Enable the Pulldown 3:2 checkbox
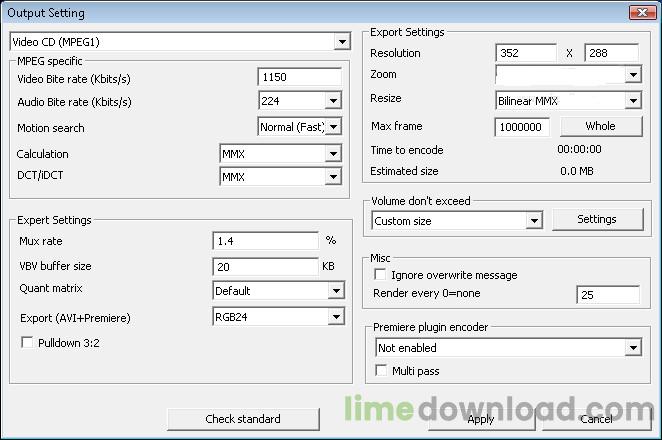The width and height of the screenshot is (662, 440). (x=28, y=342)
